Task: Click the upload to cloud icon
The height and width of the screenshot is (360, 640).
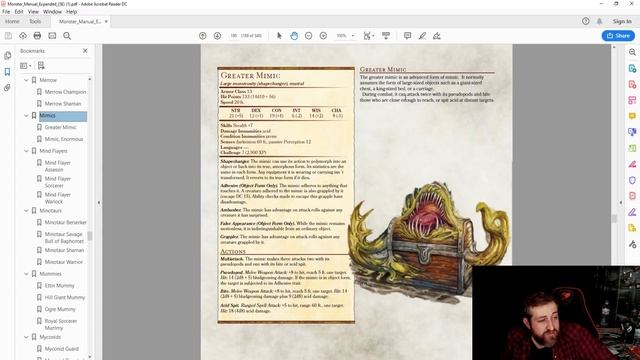Action: [x=23, y=36]
